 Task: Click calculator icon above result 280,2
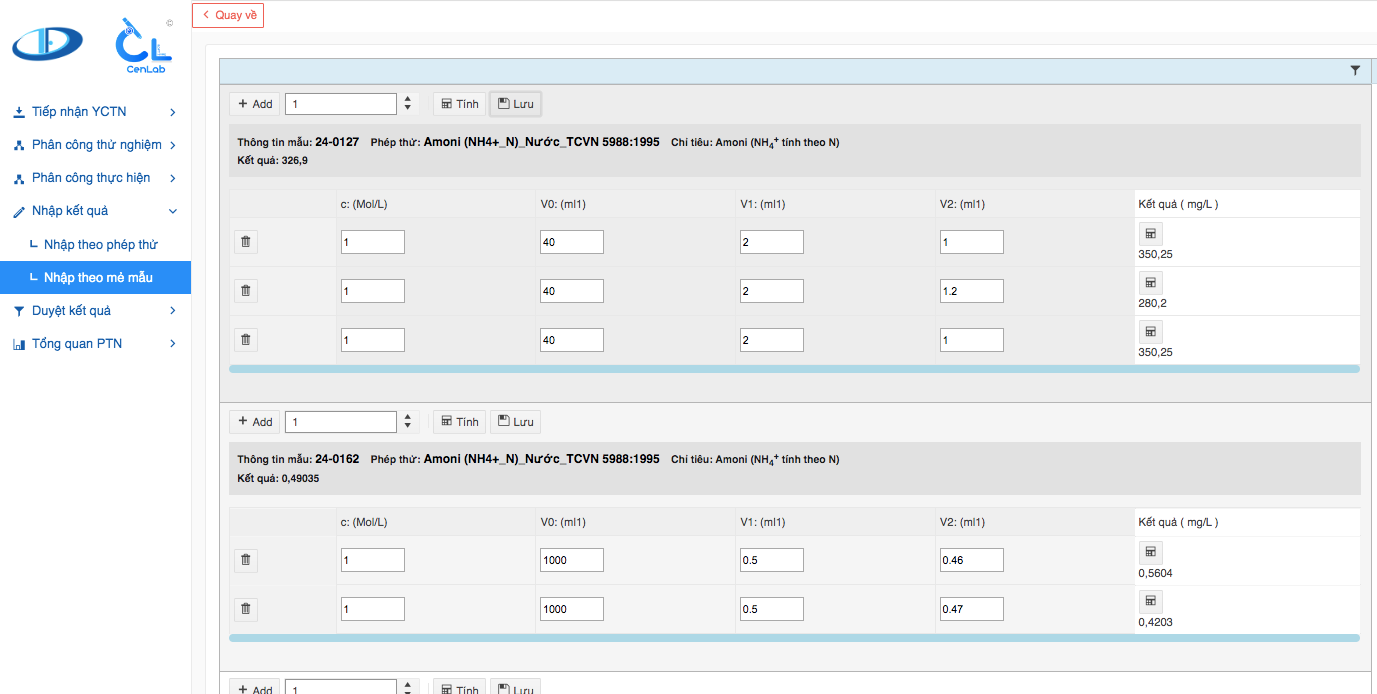pos(1150,283)
